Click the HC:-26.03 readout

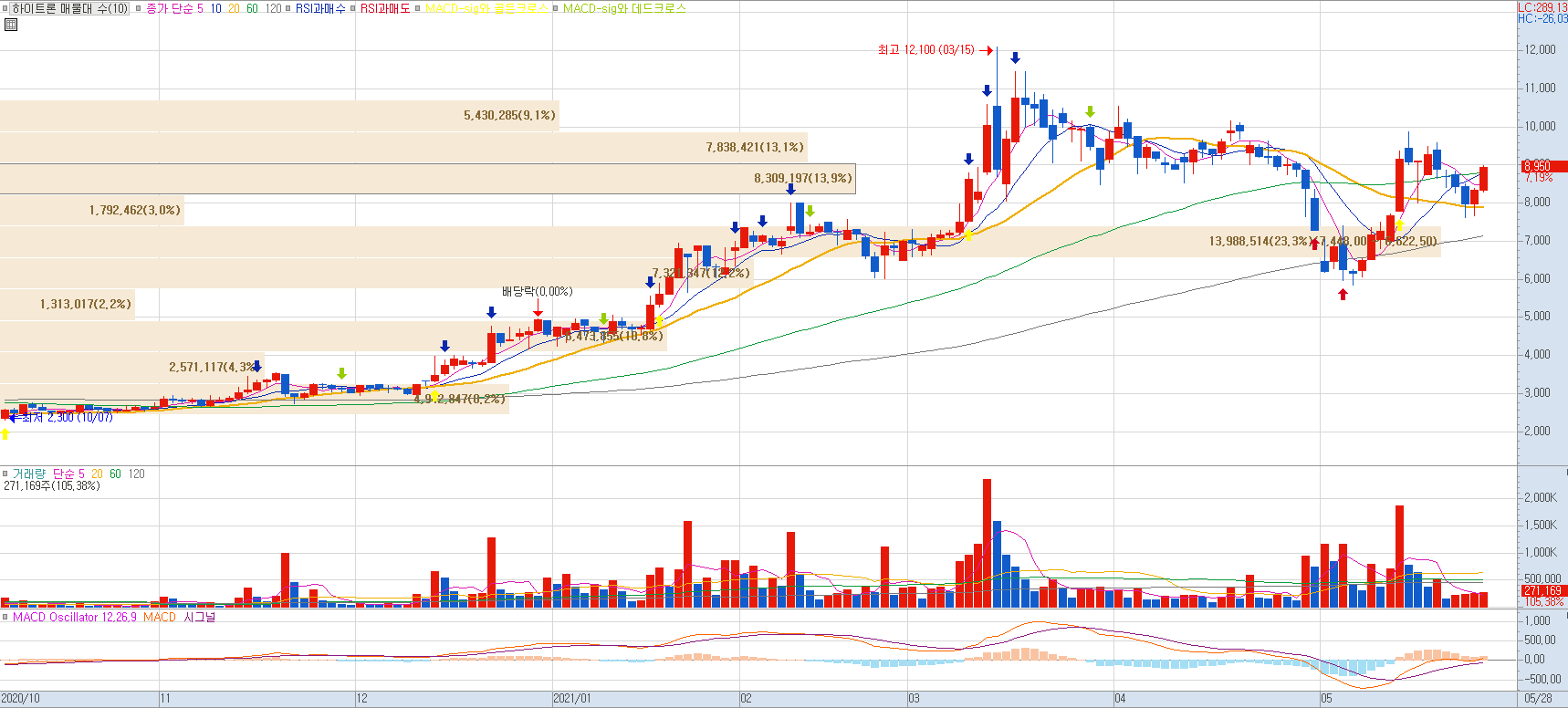coord(1542,18)
